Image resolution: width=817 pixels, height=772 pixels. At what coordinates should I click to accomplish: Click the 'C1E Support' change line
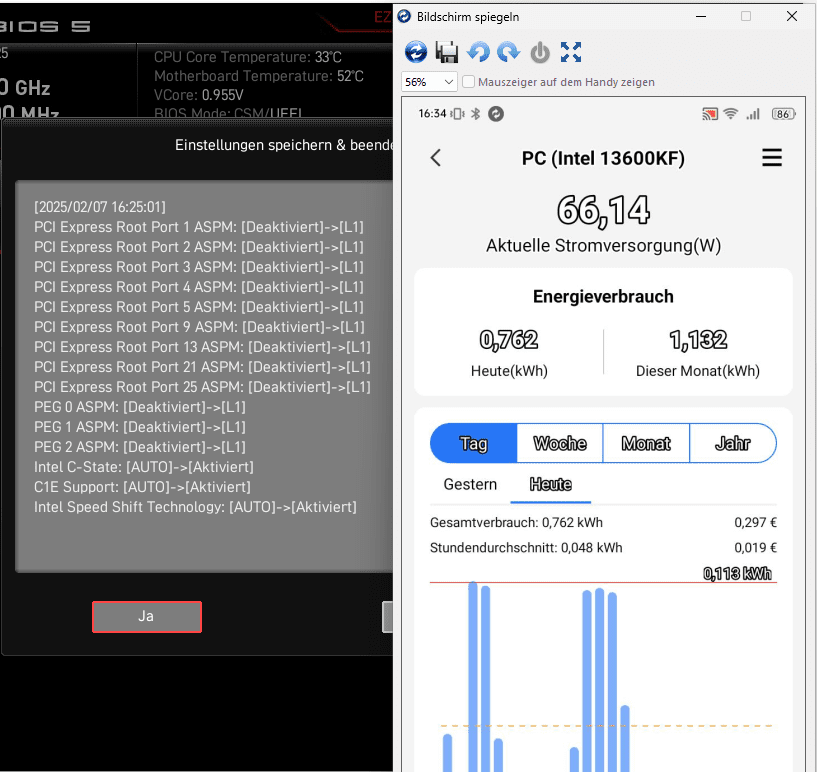(x=142, y=487)
